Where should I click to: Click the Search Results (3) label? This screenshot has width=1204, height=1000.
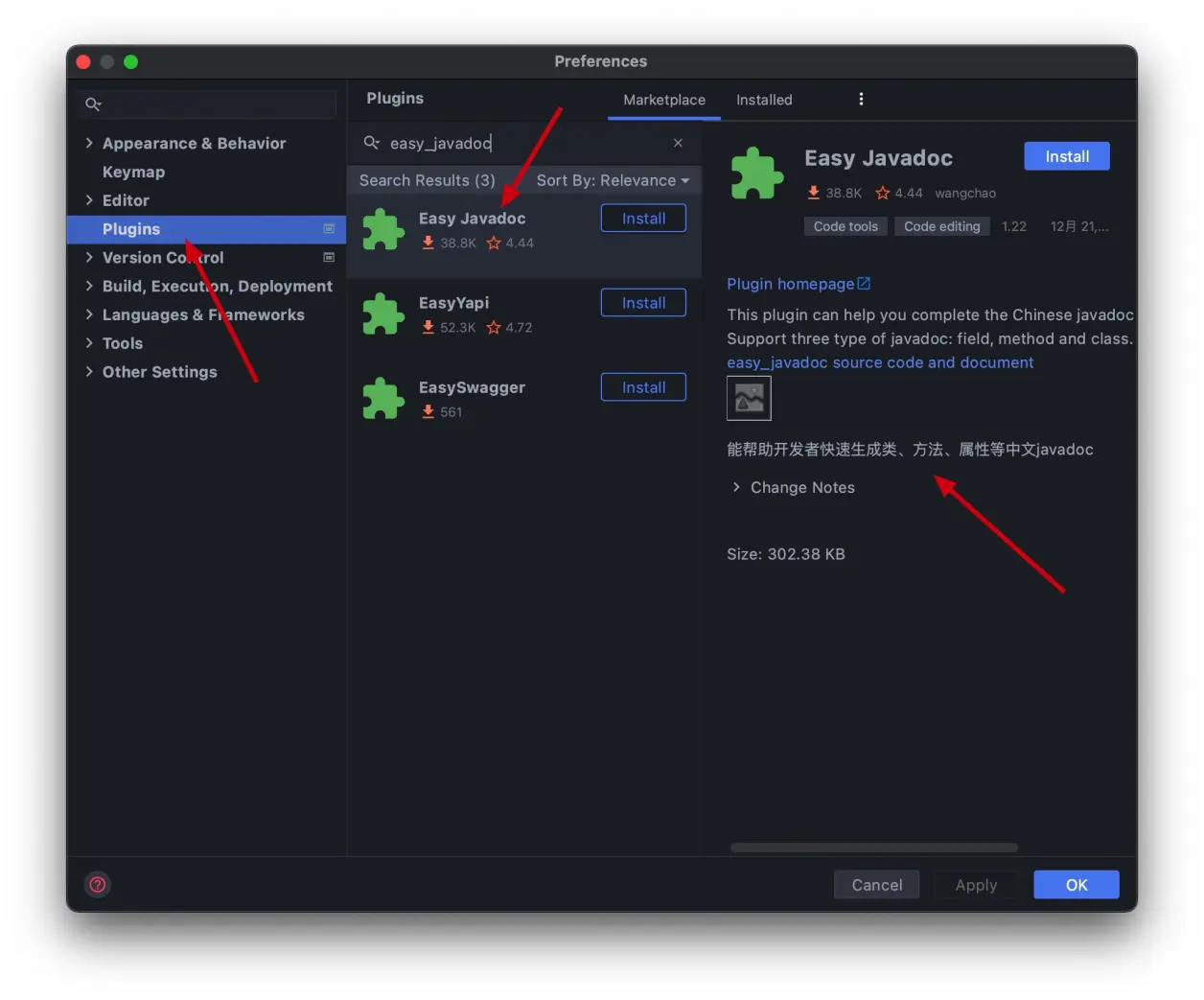427,180
